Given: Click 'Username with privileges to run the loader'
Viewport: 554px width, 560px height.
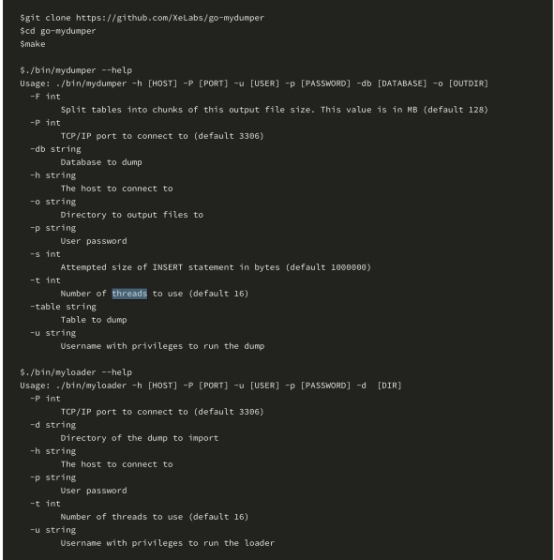Looking at the screenshot, I should click(x=168, y=543).
